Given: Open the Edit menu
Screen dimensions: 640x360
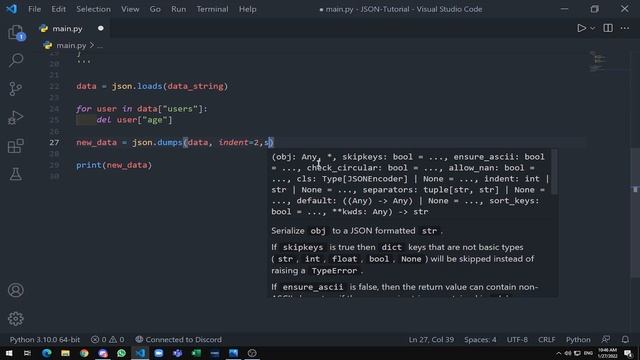Looking at the screenshot, I should click(58, 9).
